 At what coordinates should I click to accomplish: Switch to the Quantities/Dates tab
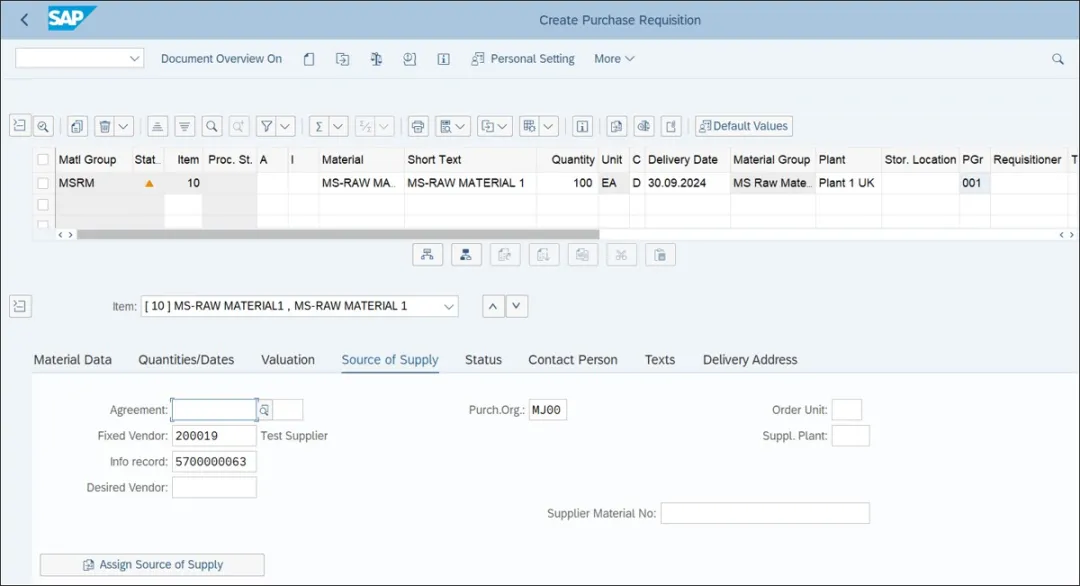click(x=186, y=359)
